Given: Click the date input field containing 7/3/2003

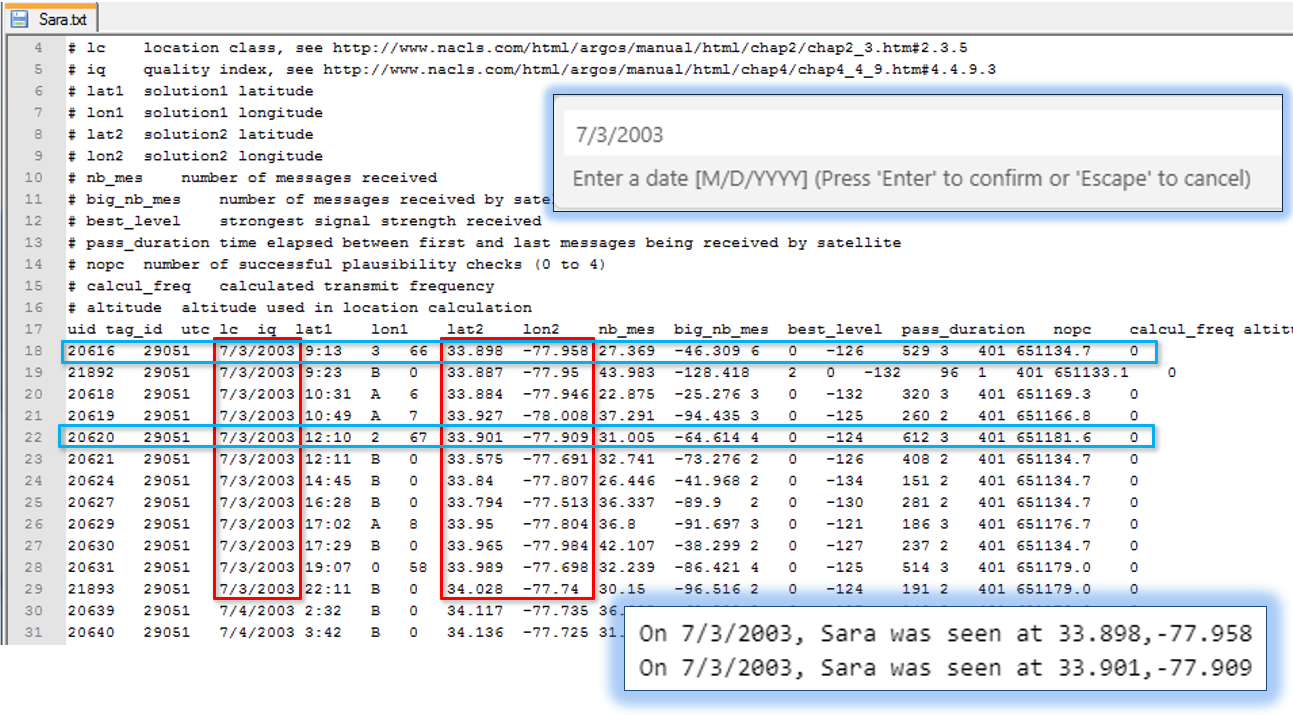Looking at the screenshot, I should tap(915, 135).
